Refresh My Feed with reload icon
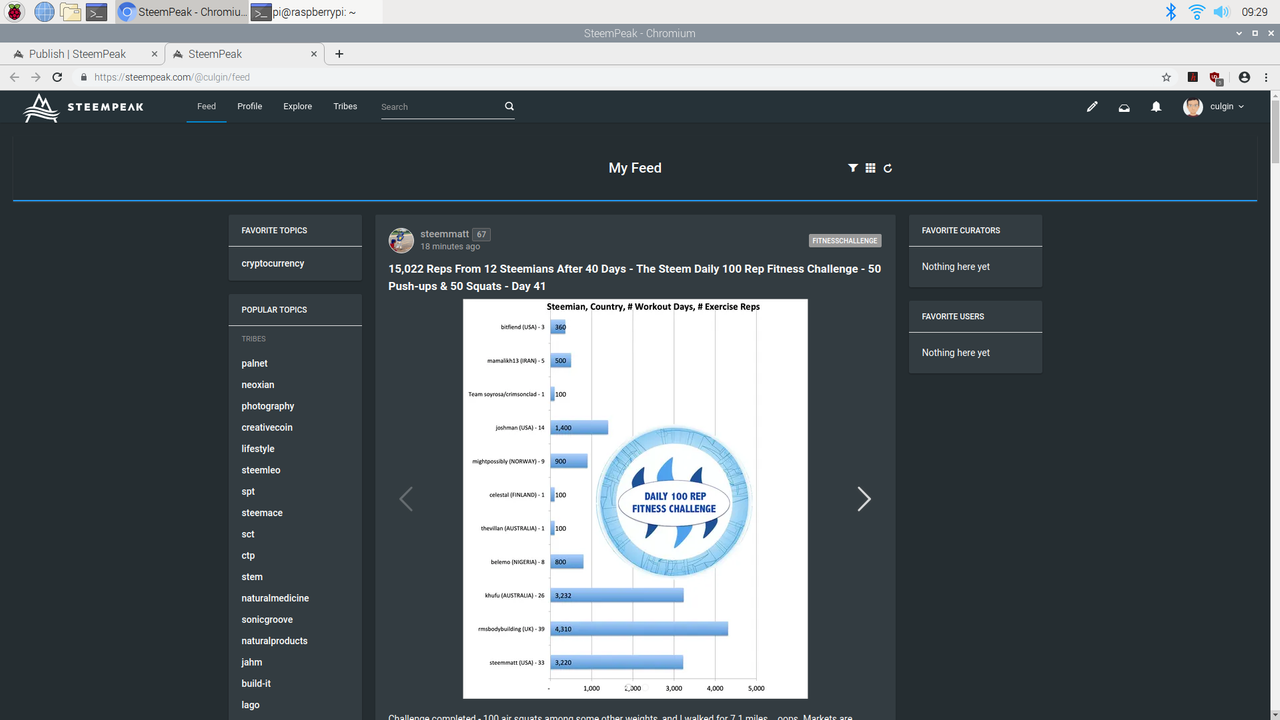 coord(888,168)
